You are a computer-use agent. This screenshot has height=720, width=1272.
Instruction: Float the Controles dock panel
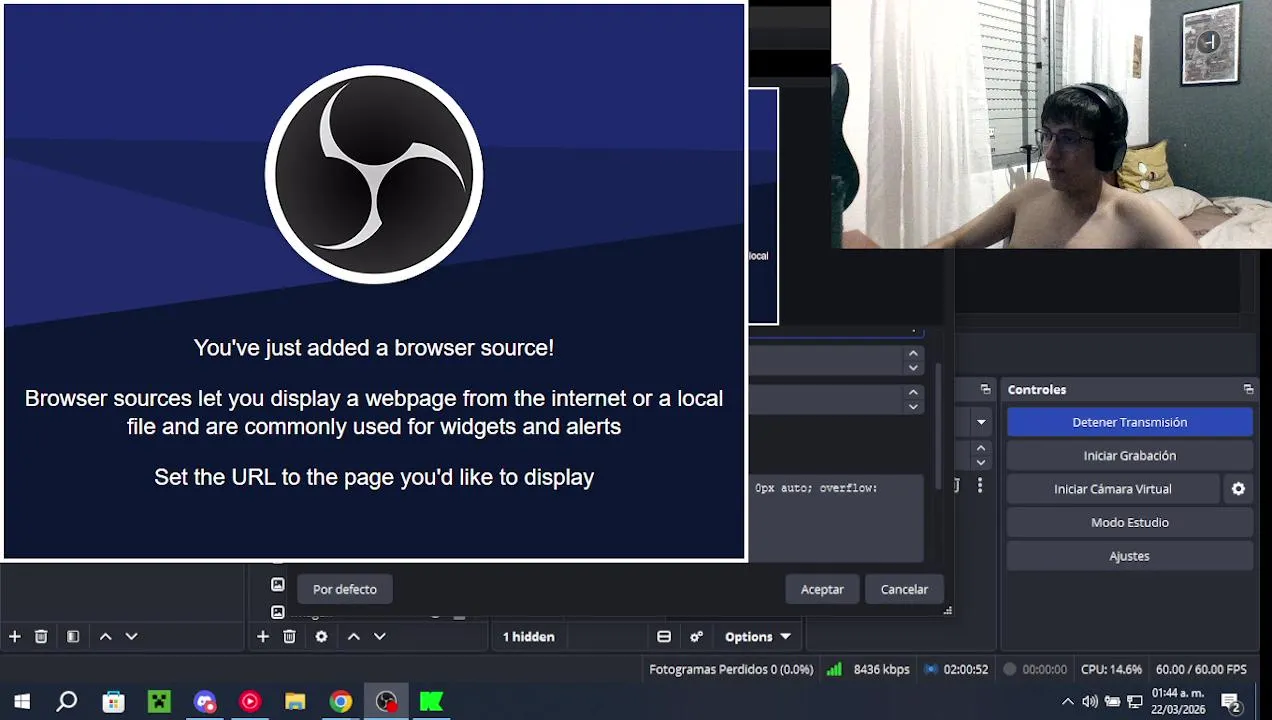1248,389
